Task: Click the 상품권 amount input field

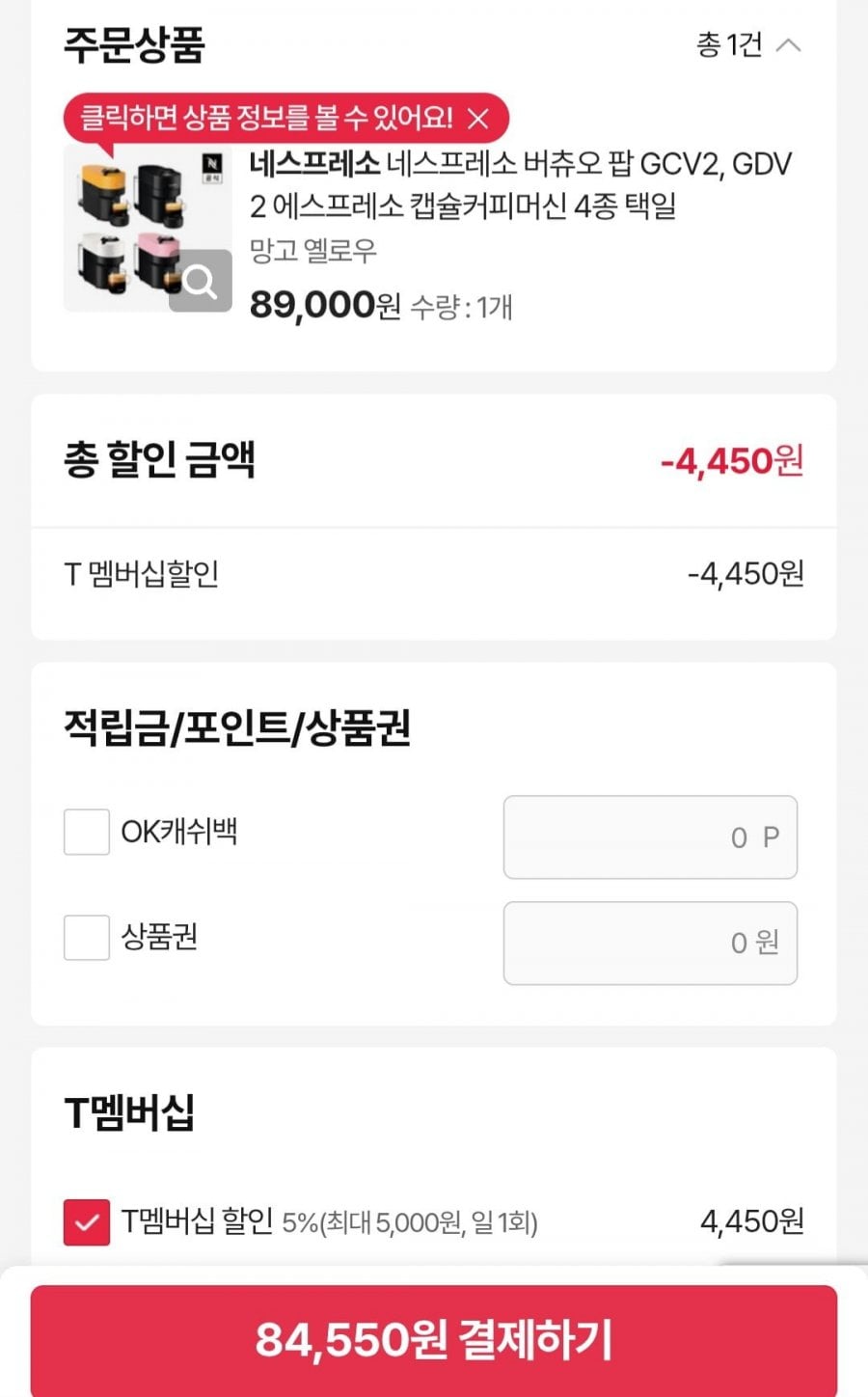Action: point(650,943)
